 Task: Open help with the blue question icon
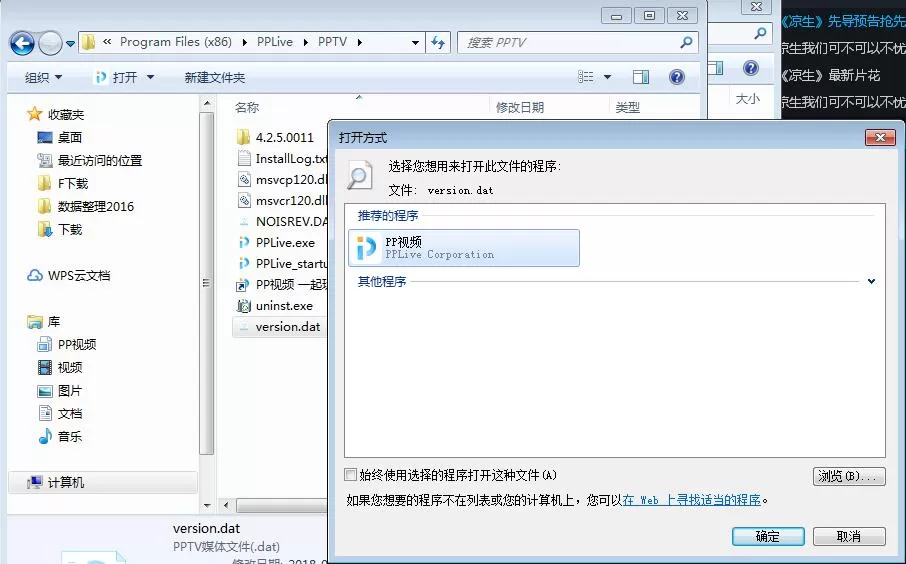(x=677, y=77)
